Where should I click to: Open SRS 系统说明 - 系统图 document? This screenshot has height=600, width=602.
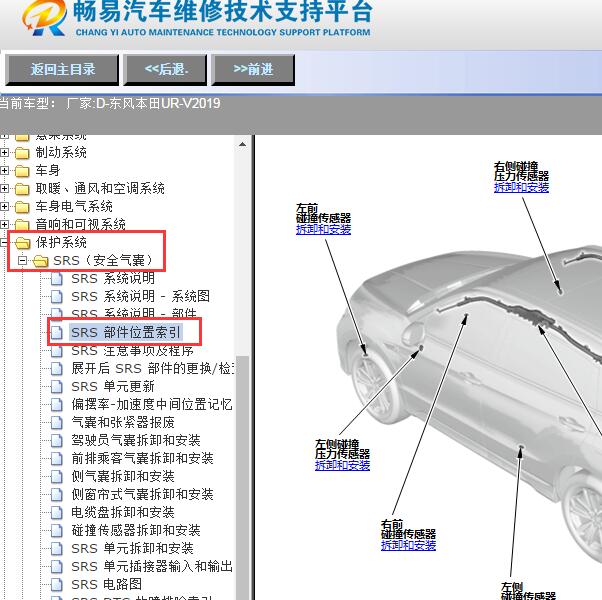pos(141,296)
